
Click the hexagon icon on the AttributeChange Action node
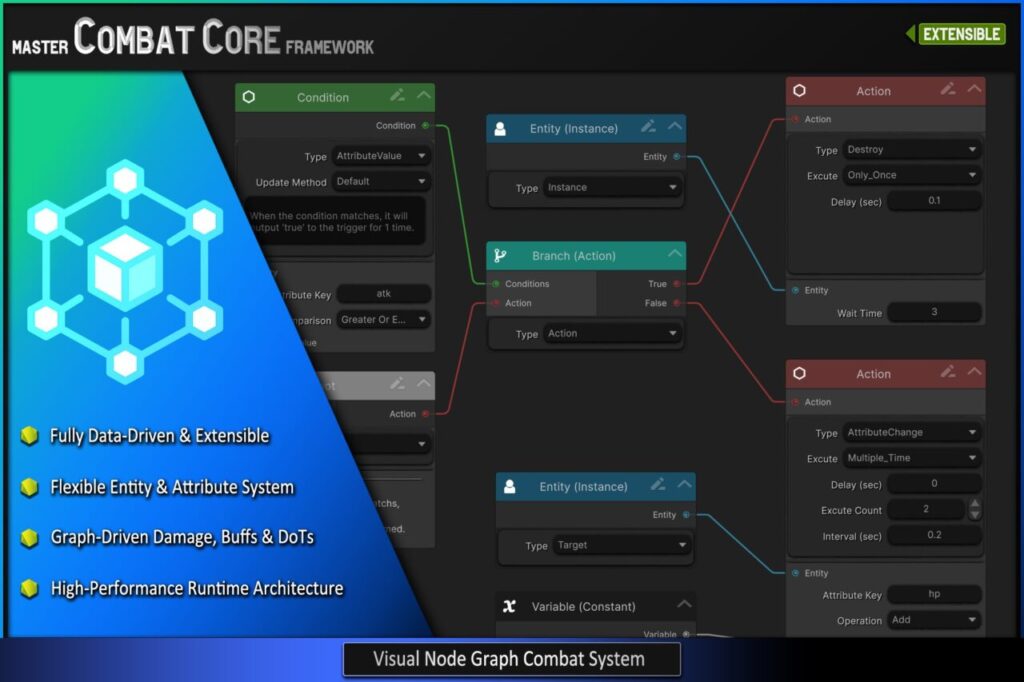[799, 373]
